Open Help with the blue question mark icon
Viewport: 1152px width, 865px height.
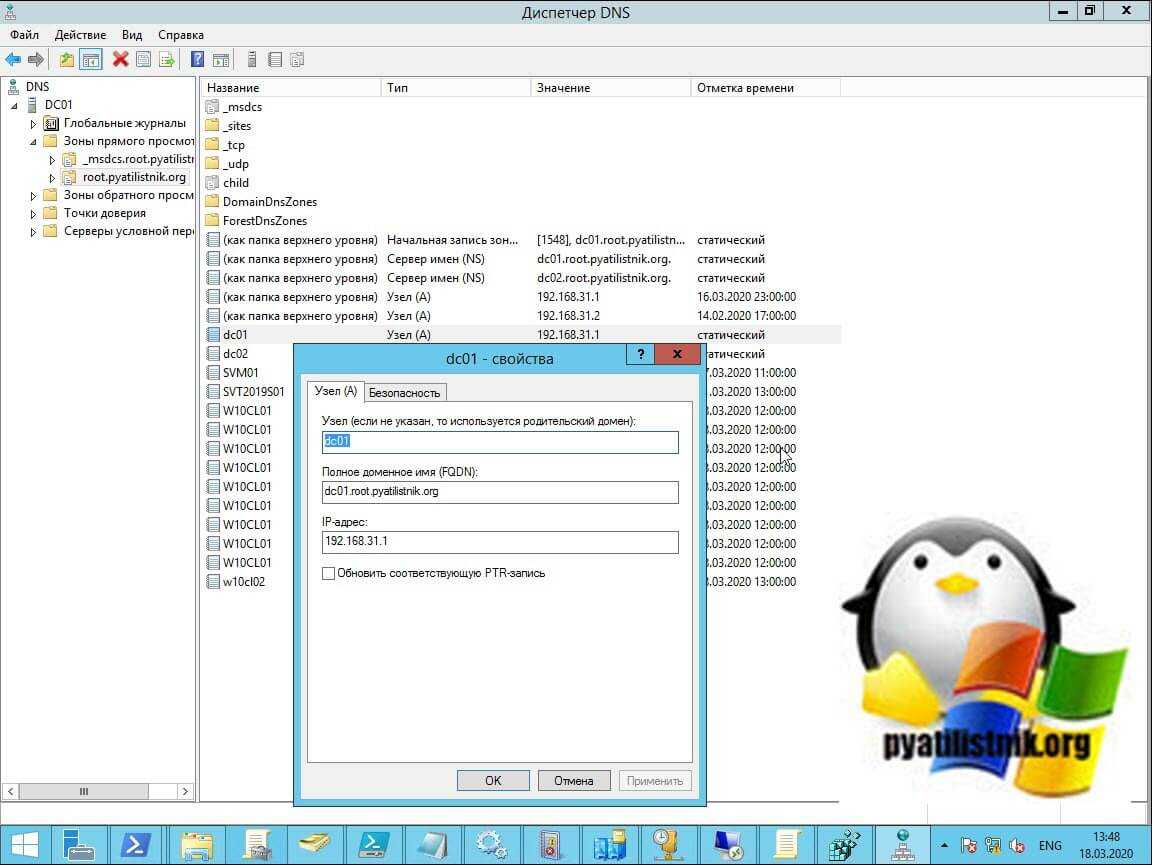(x=197, y=60)
